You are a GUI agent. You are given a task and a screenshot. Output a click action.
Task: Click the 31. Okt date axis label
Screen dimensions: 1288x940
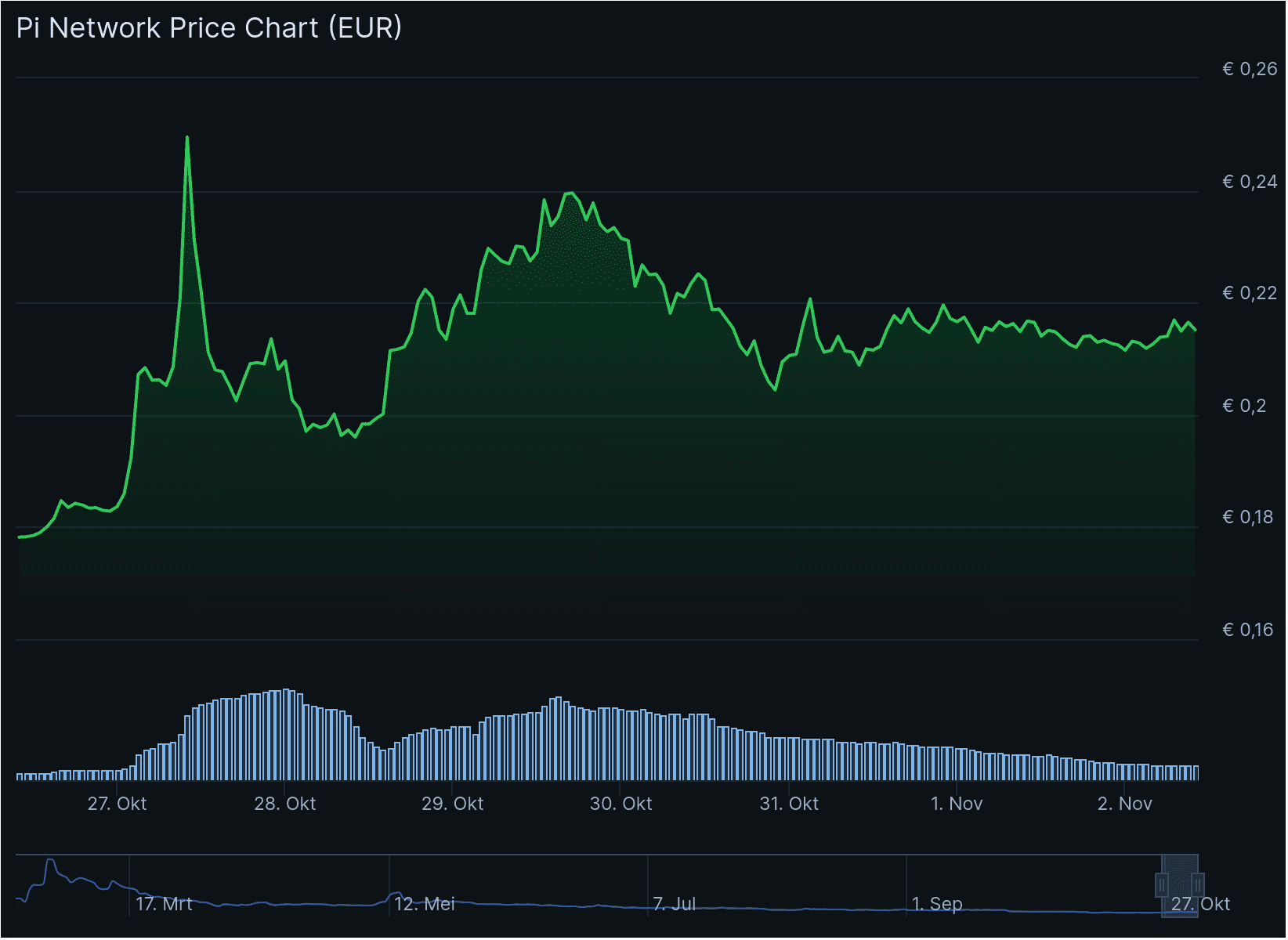point(788,804)
